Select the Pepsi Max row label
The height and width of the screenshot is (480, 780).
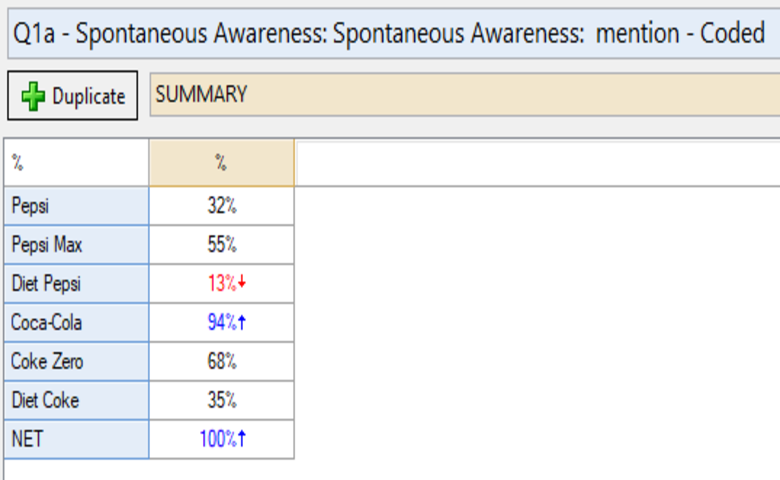point(76,245)
